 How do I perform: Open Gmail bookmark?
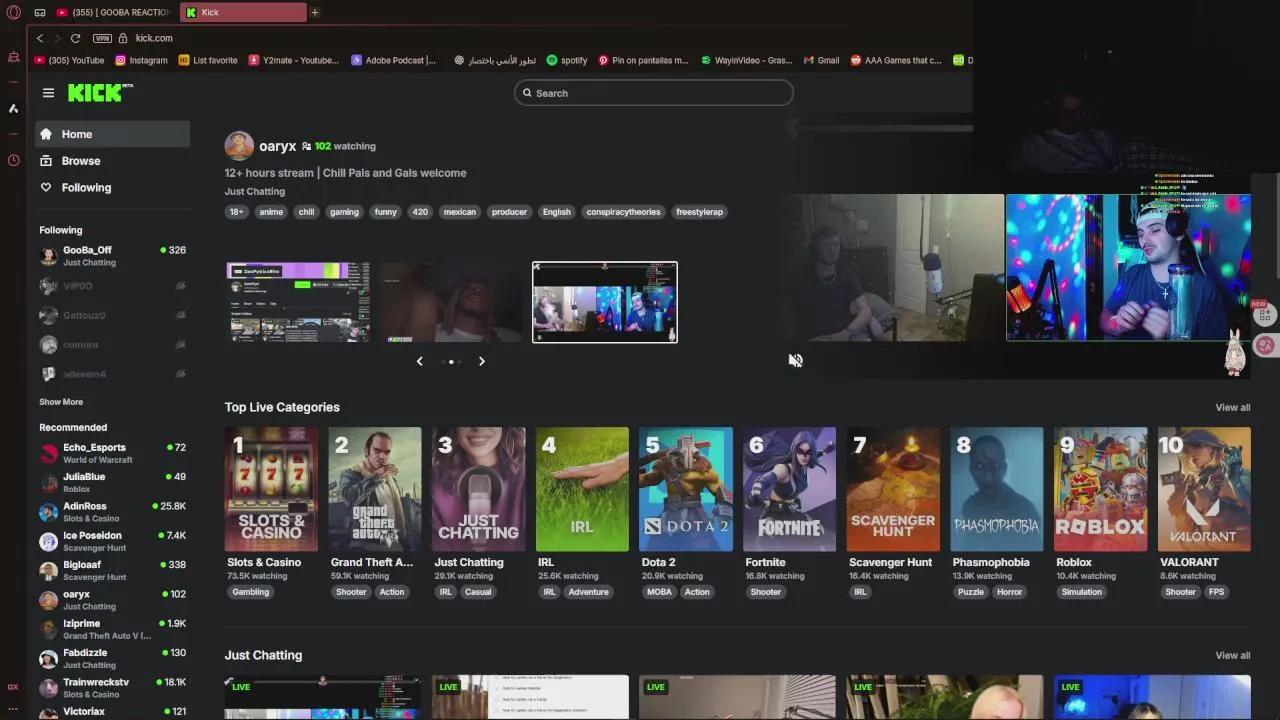821,60
